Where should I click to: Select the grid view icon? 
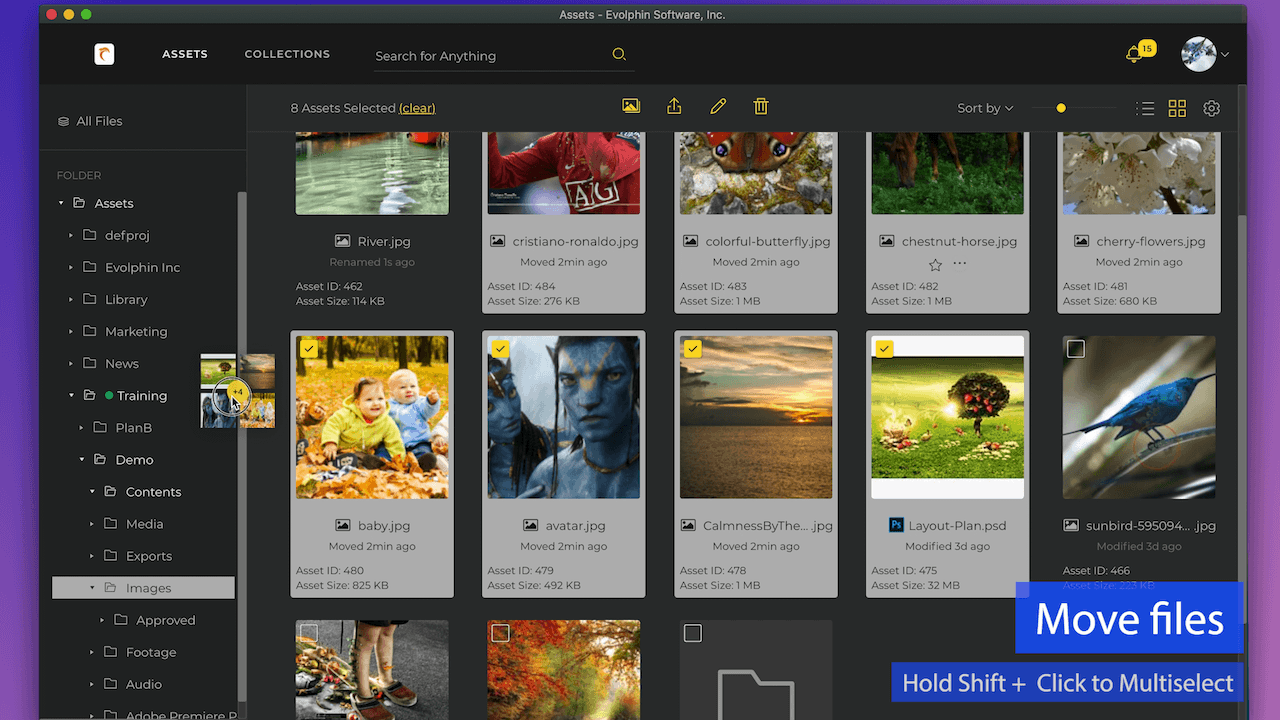coord(1177,108)
